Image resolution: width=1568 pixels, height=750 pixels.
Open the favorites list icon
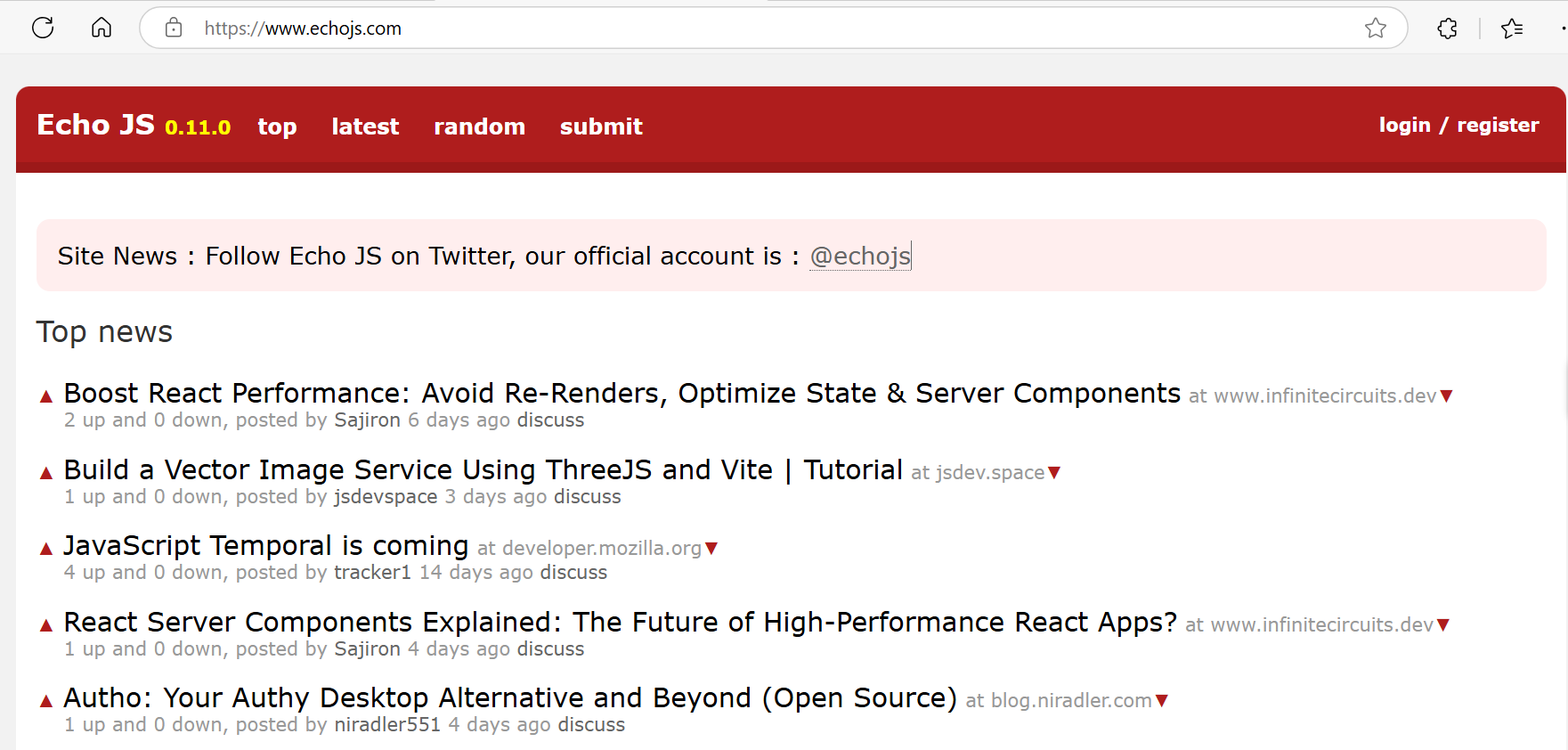(x=1511, y=29)
